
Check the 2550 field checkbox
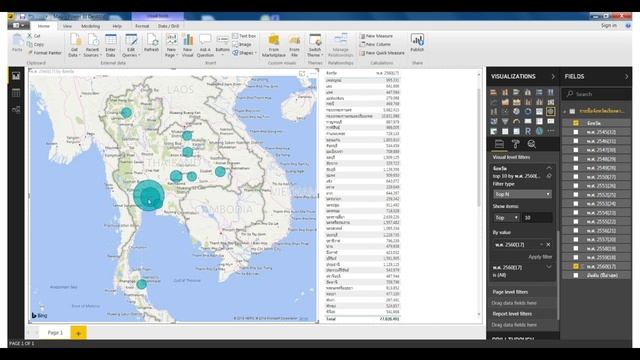point(576,177)
